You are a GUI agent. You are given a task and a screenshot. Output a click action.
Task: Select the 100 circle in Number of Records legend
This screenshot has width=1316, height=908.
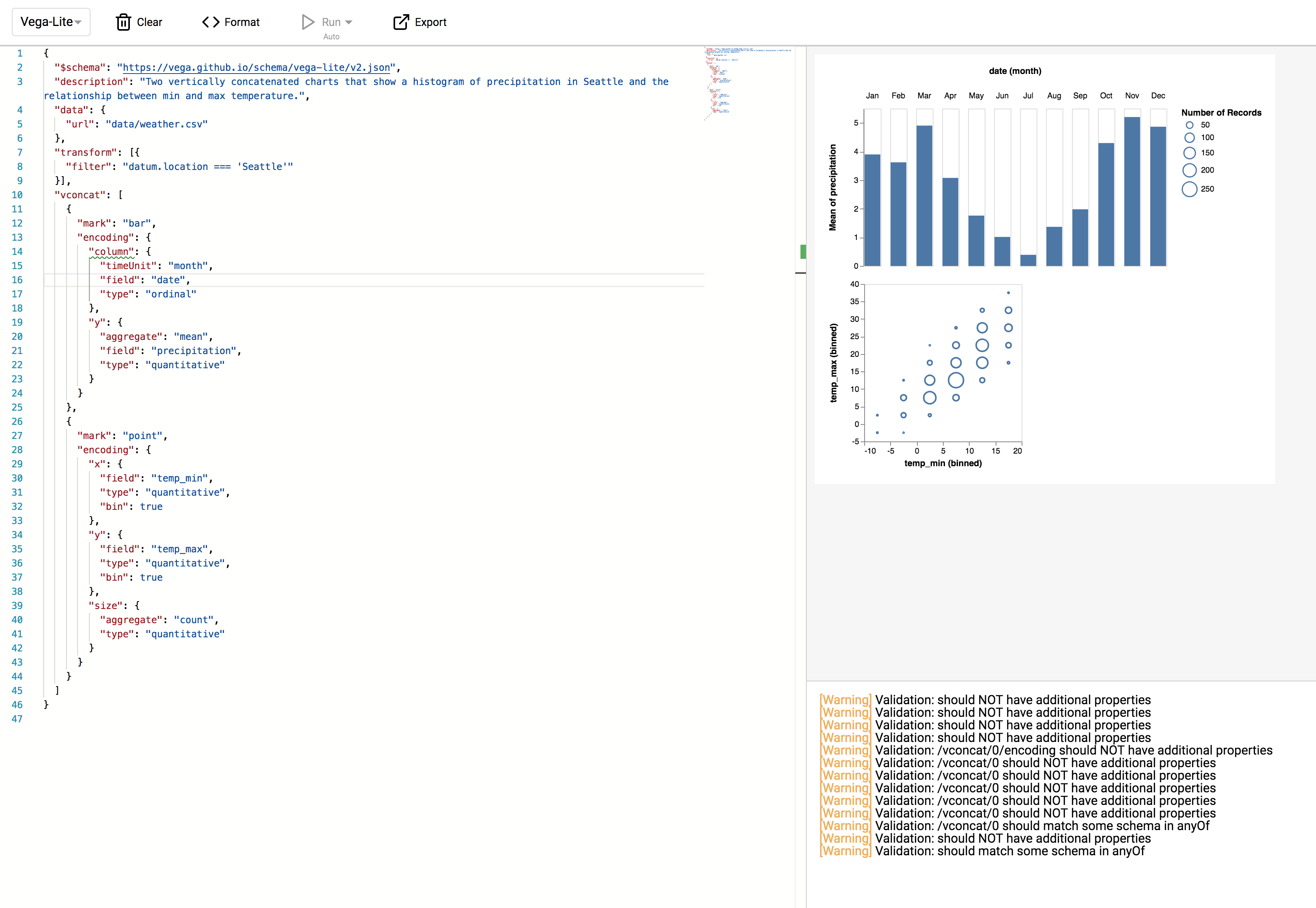1190,137
